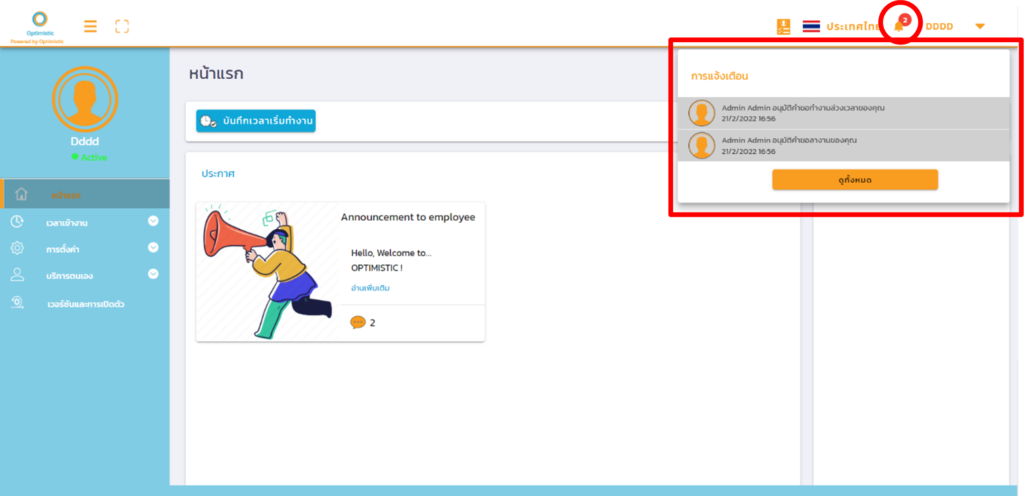
Task: Click the บันทึกเวลาเริ่มทำงาน button
Action: [x=256, y=121]
